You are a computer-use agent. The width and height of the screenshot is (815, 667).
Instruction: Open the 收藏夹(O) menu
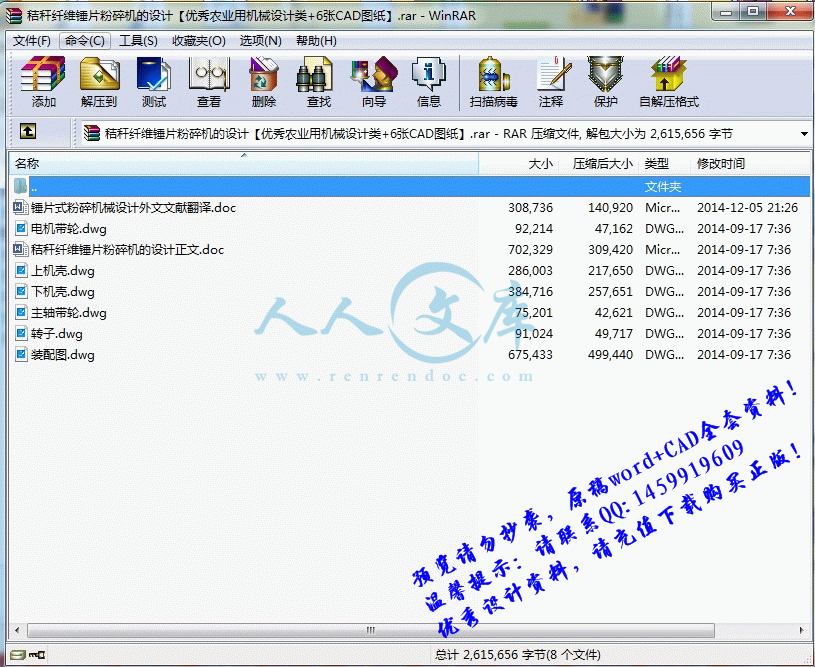tap(199, 41)
